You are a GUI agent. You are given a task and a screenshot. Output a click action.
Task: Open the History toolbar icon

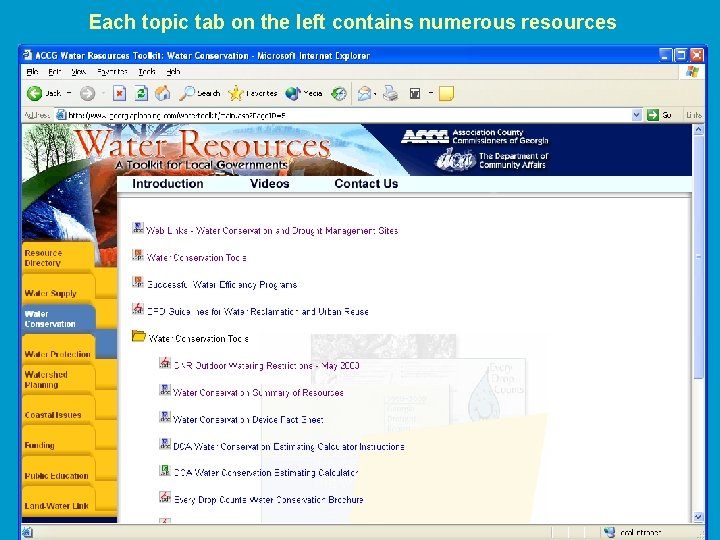[x=339, y=94]
